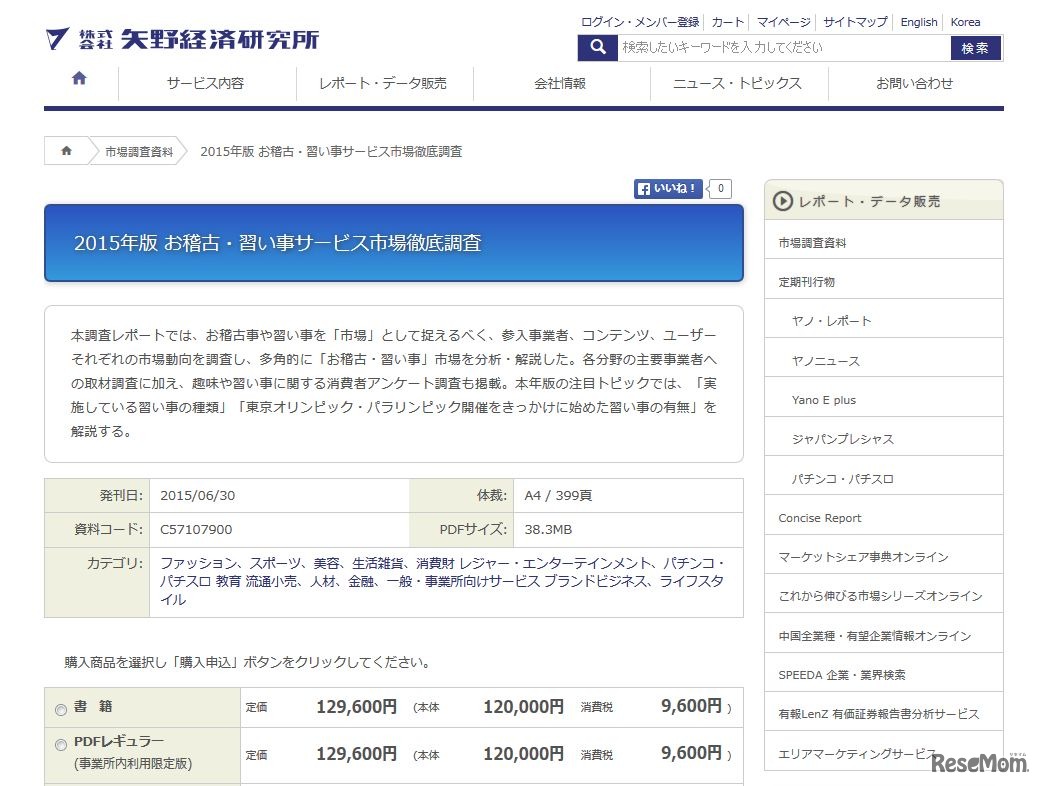The height and width of the screenshot is (786, 1042).
Task: Switch the site language to English
Action: [x=918, y=21]
